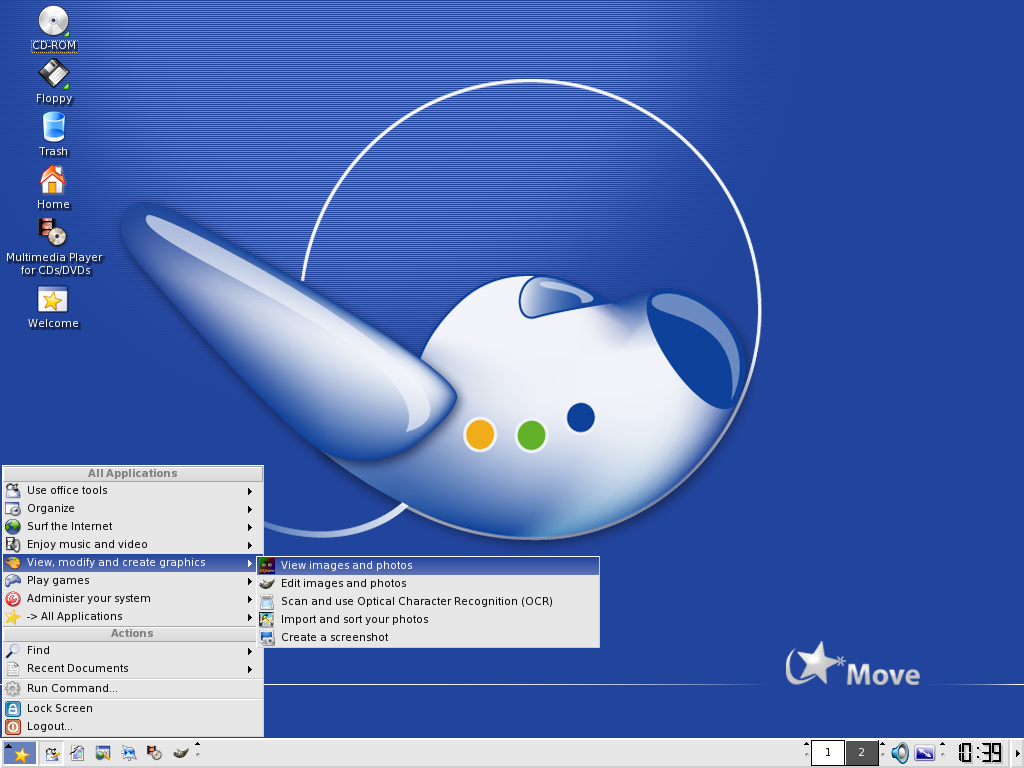1024x768 pixels.
Task: Click the house document icon in the panel
Action: pos(77,754)
